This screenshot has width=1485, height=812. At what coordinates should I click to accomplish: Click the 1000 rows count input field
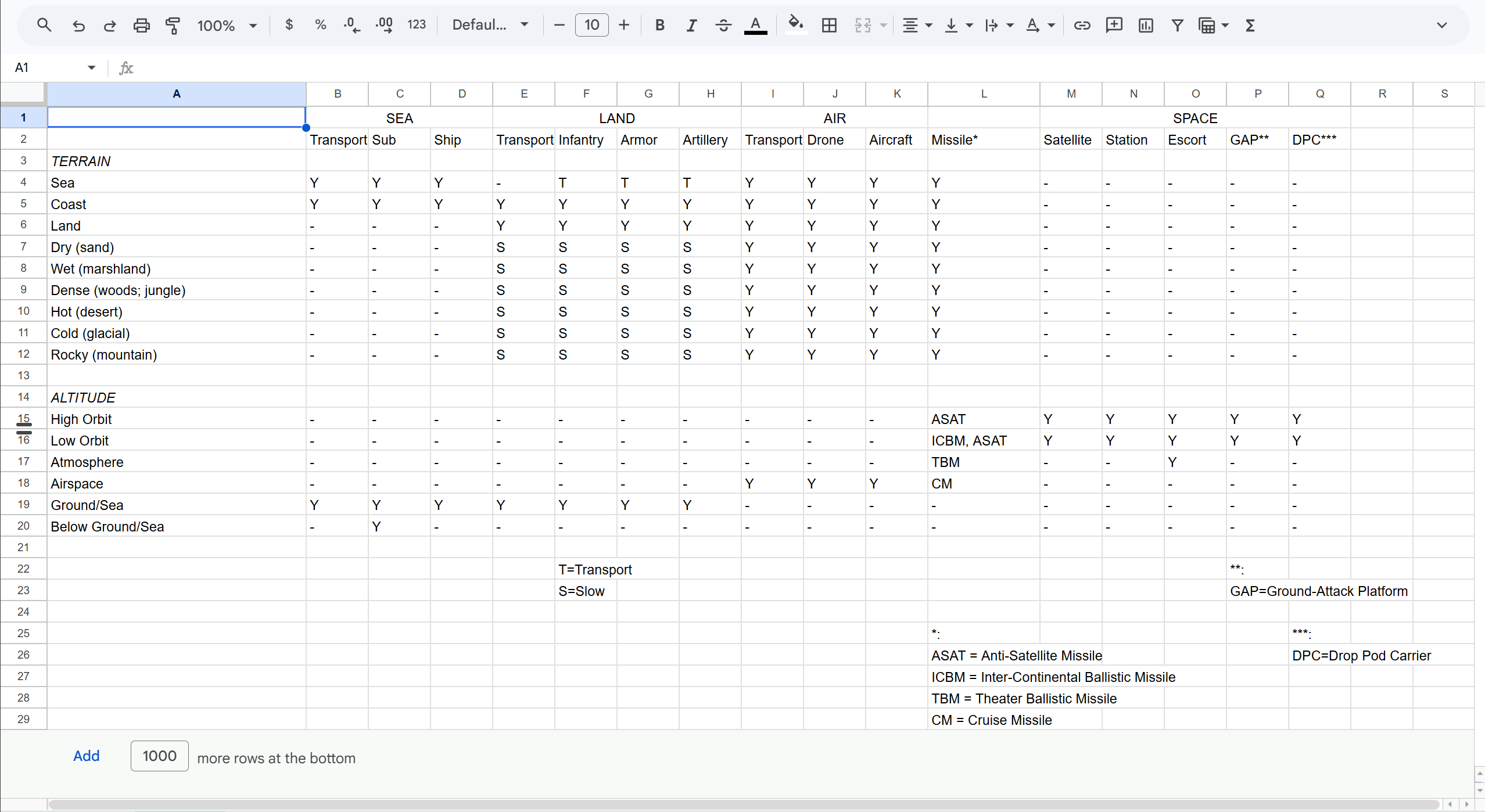160,756
